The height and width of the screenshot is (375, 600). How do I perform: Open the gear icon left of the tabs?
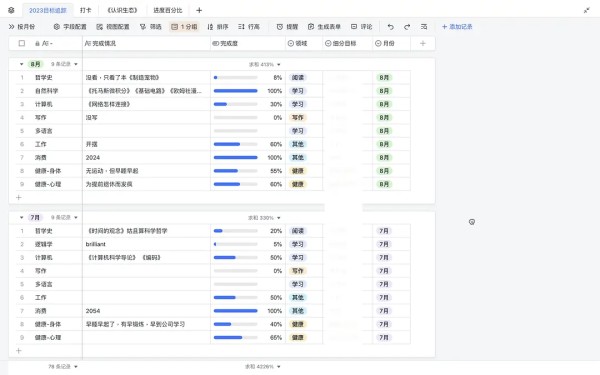pos(11,10)
